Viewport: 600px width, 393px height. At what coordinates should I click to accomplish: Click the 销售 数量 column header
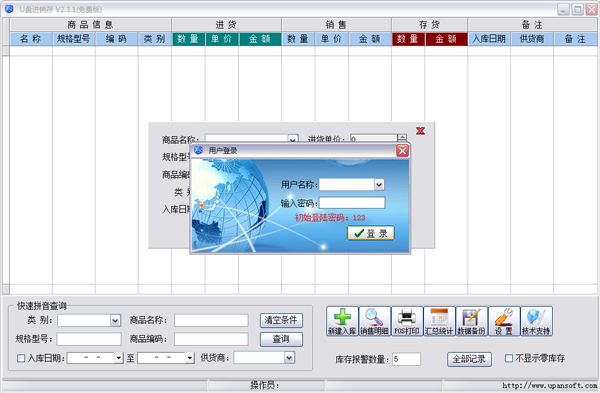pos(298,39)
